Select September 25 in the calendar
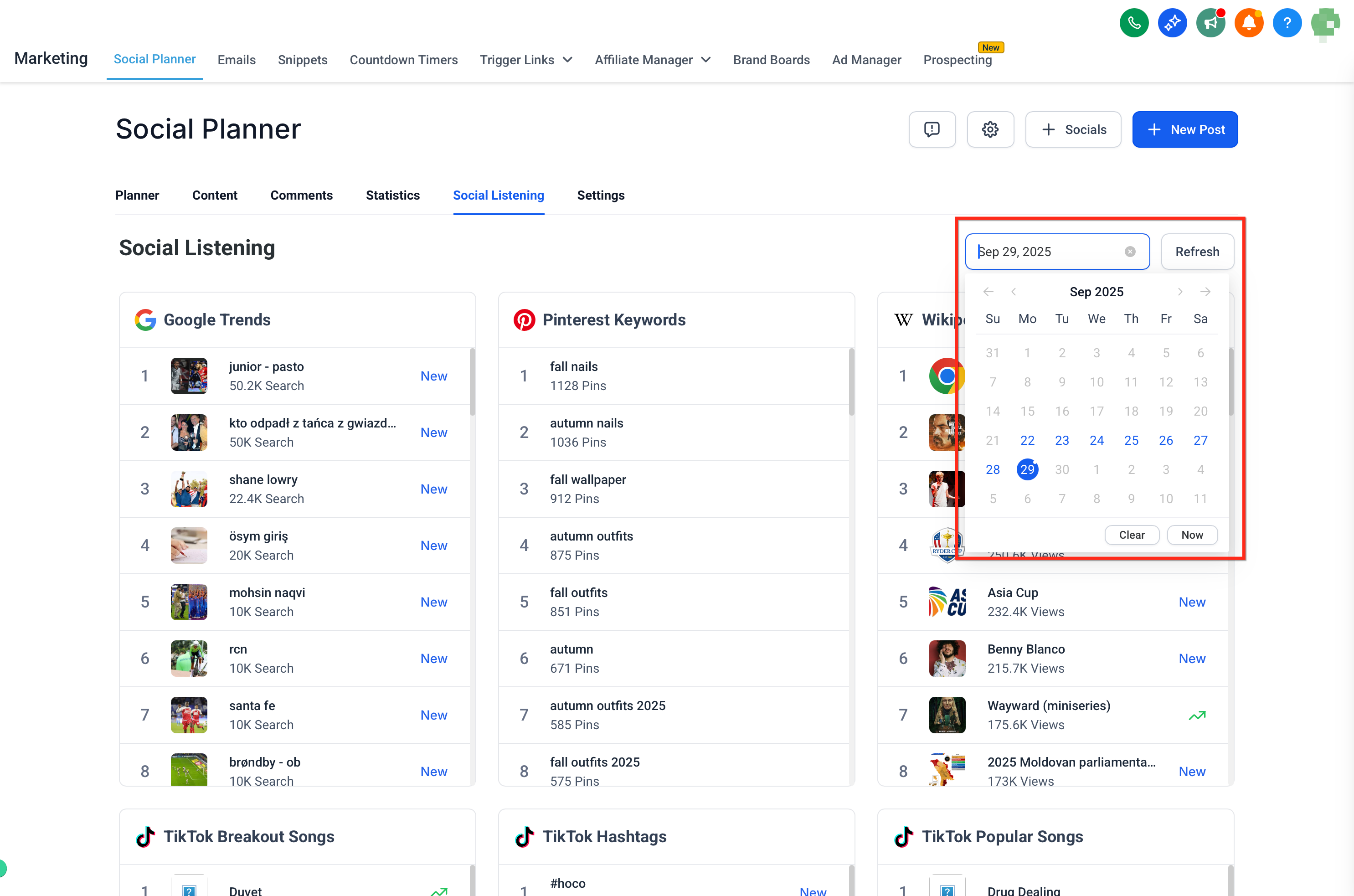The width and height of the screenshot is (1354, 896). [x=1131, y=441]
